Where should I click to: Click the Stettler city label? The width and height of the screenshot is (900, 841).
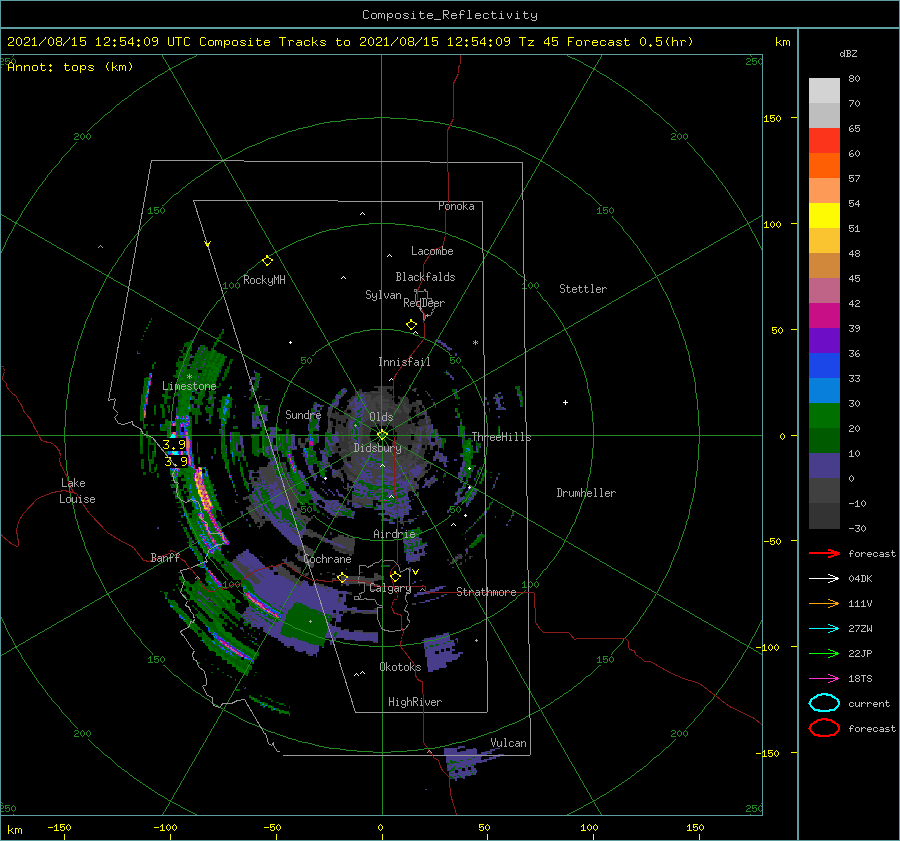click(x=583, y=289)
